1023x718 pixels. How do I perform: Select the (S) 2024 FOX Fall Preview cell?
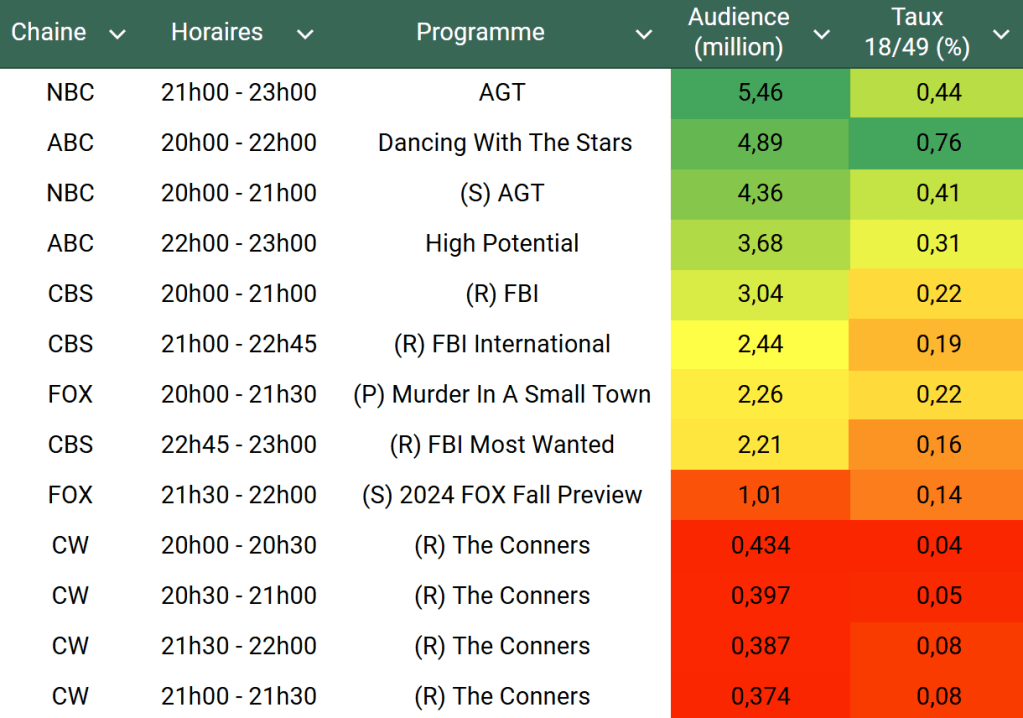pyautogui.click(x=502, y=495)
